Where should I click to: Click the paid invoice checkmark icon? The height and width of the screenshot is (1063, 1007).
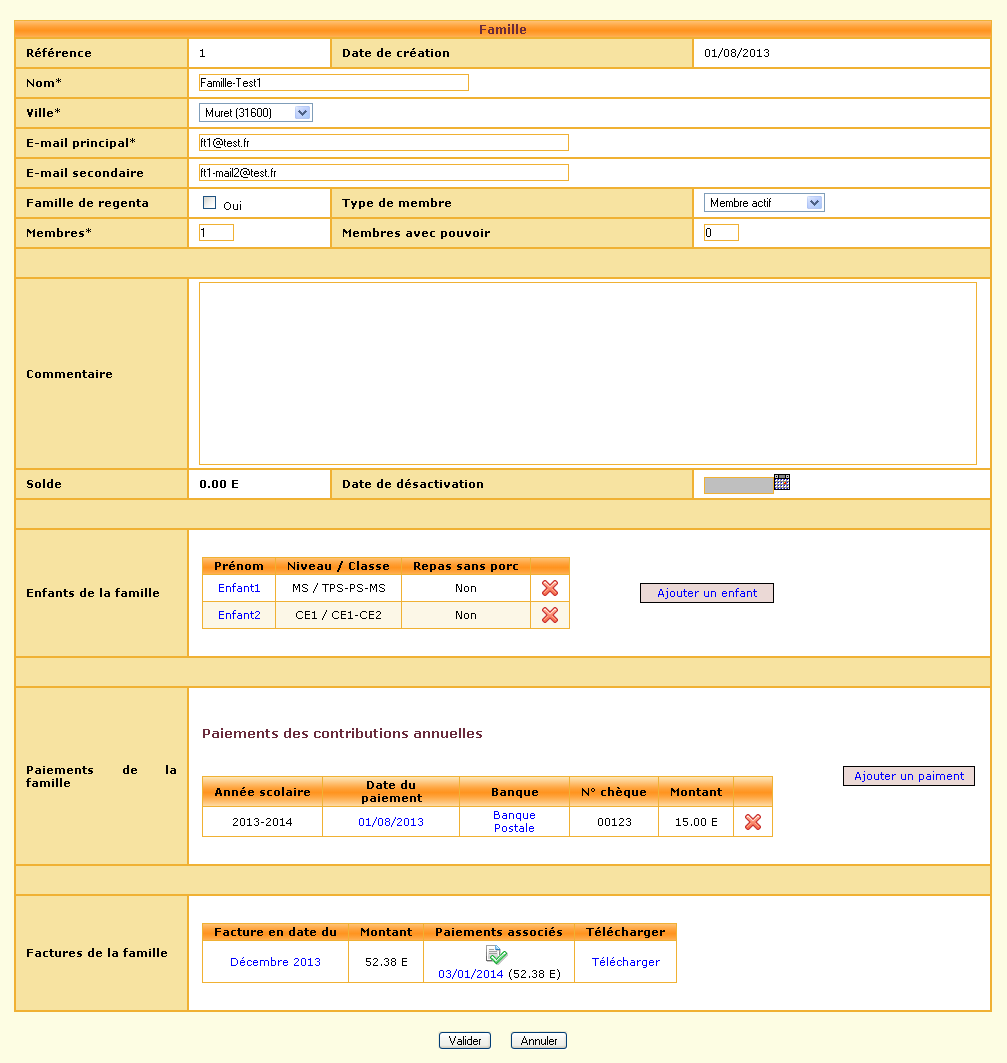498,955
